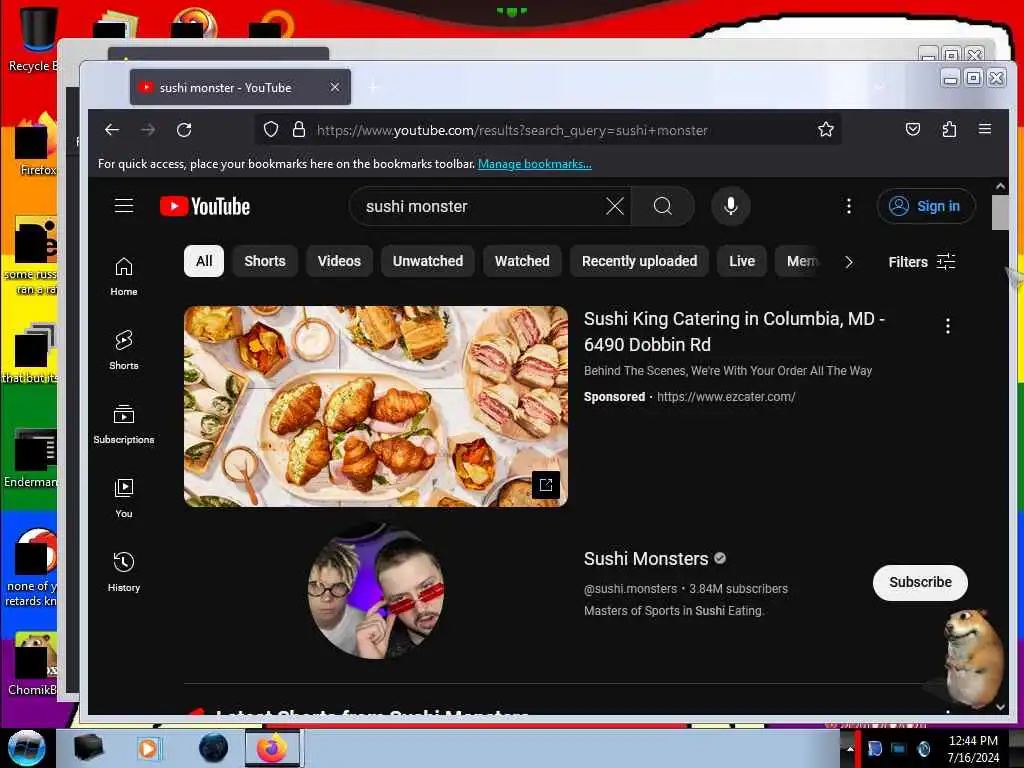The image size is (1024, 768).
Task: Select the Shorts filter chip
Action: [x=264, y=261]
